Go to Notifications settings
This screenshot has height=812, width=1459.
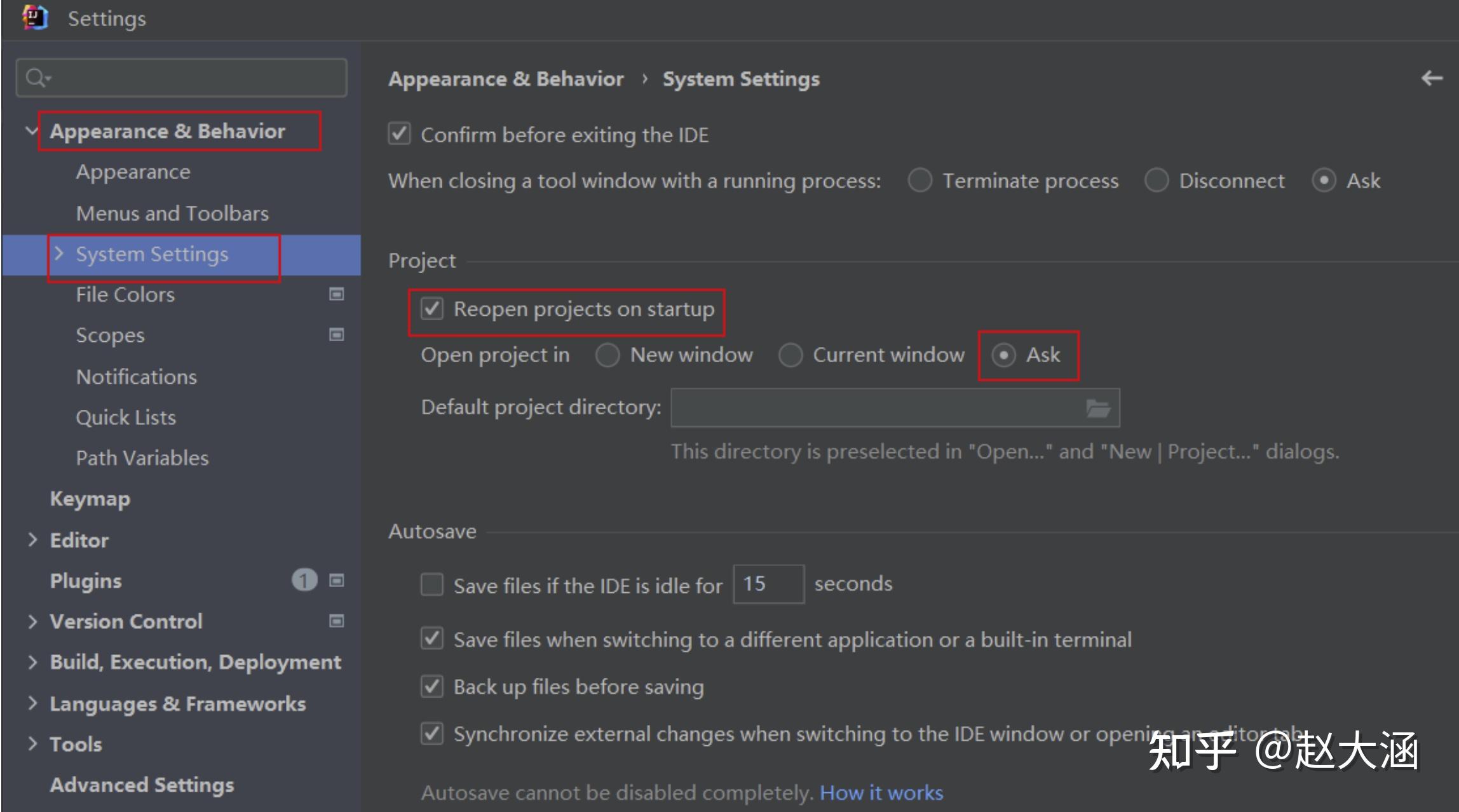click(136, 377)
